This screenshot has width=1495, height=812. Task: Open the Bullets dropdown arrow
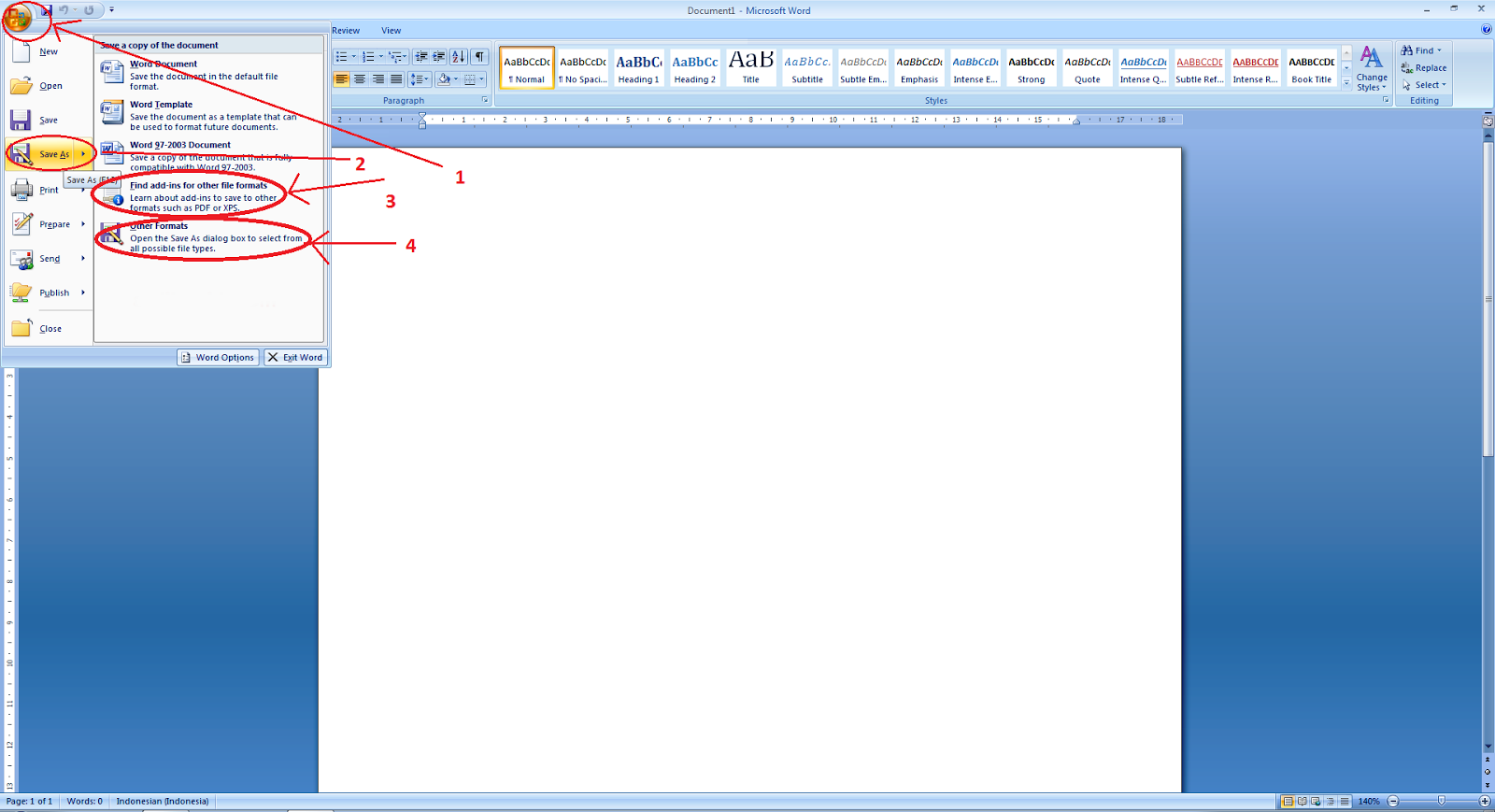[354, 57]
